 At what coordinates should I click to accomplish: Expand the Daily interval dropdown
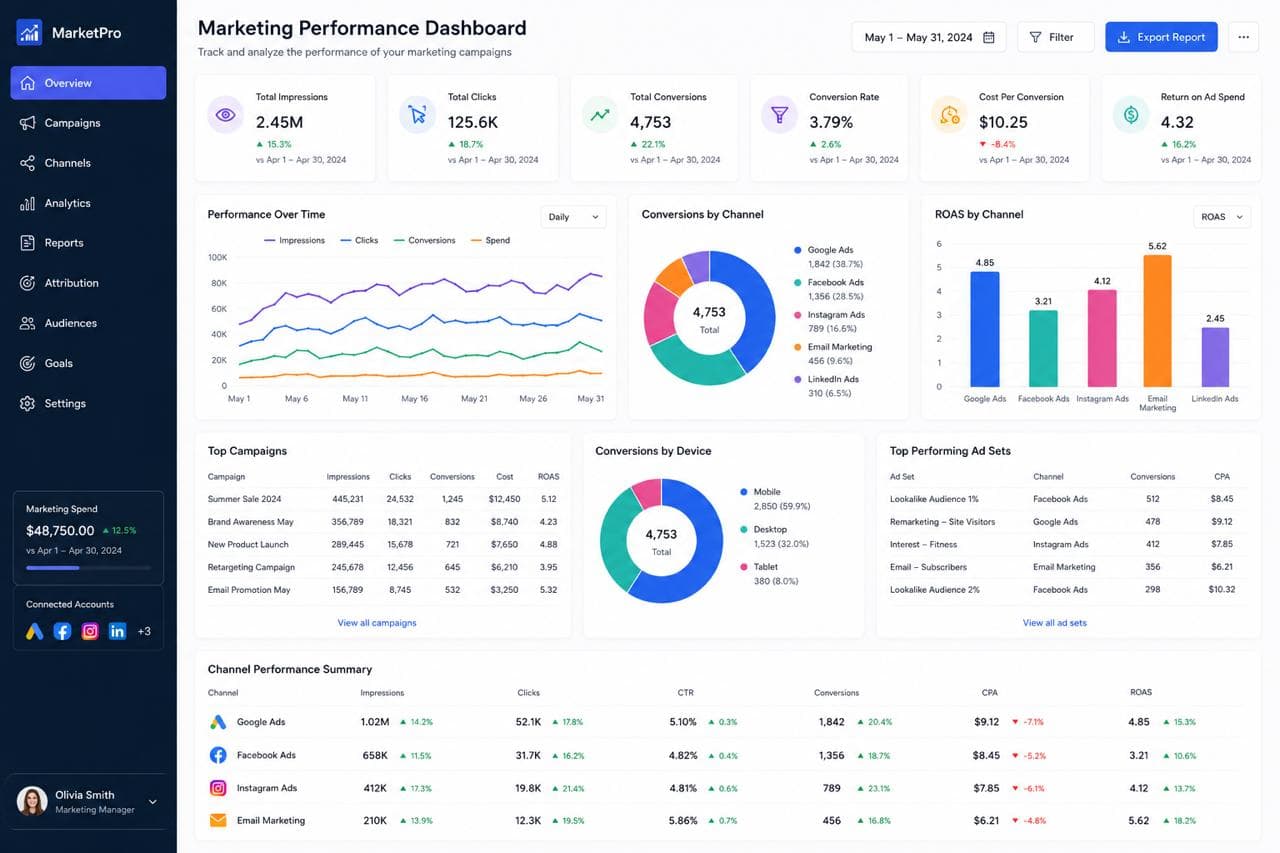(573, 217)
